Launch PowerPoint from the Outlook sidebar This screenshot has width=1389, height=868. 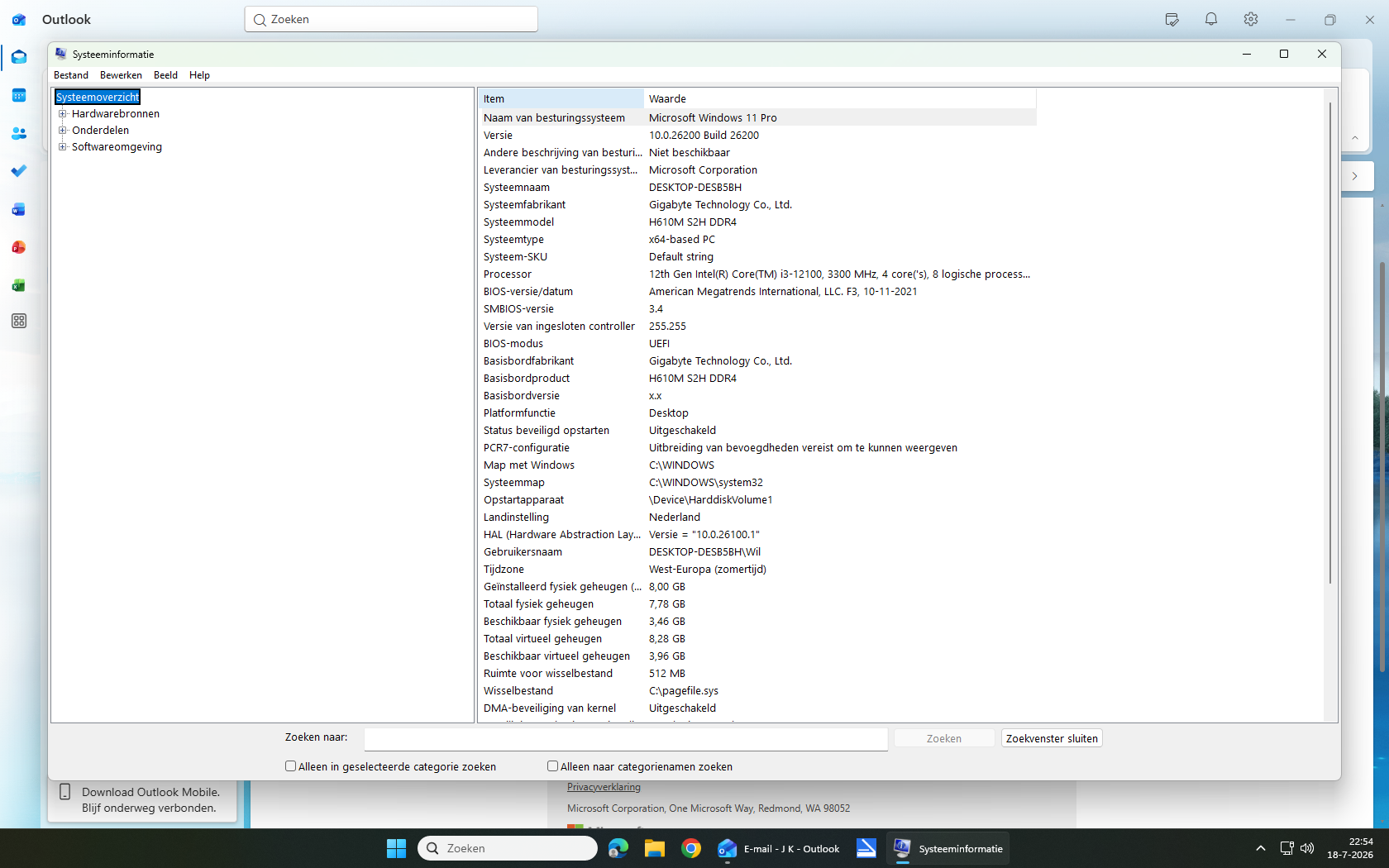point(19,247)
